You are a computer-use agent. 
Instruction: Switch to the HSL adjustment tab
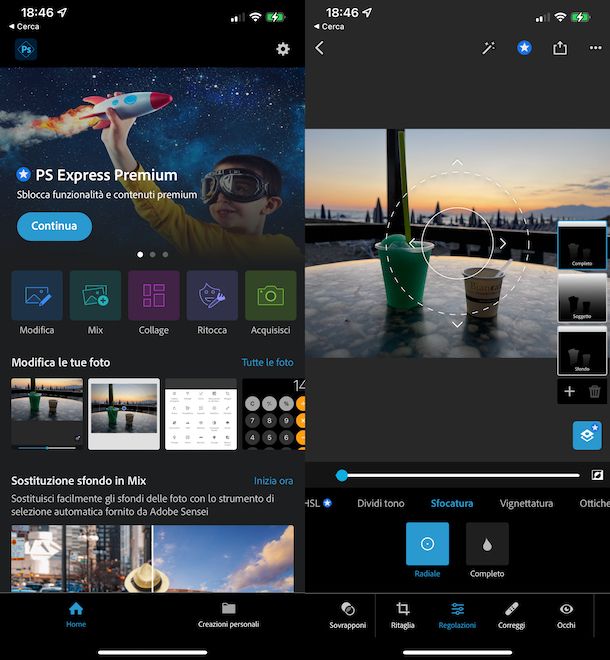point(318,503)
